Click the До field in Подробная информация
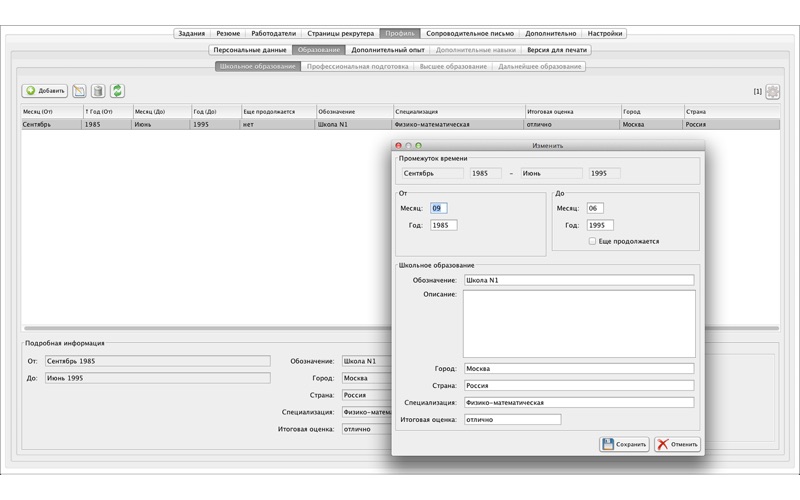 pyautogui.click(x=158, y=378)
